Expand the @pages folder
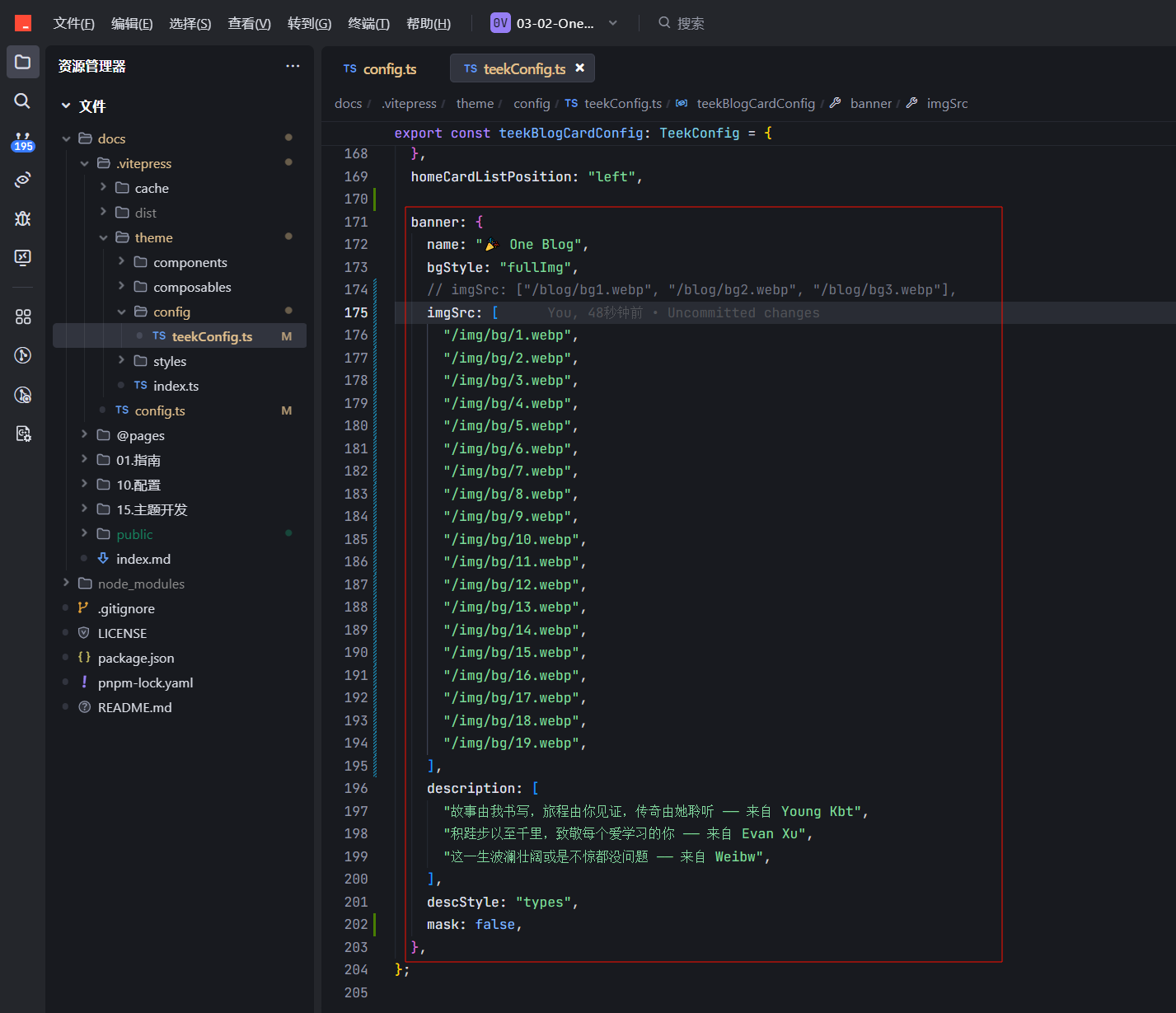Image resolution: width=1176 pixels, height=1013 pixels. [x=84, y=435]
